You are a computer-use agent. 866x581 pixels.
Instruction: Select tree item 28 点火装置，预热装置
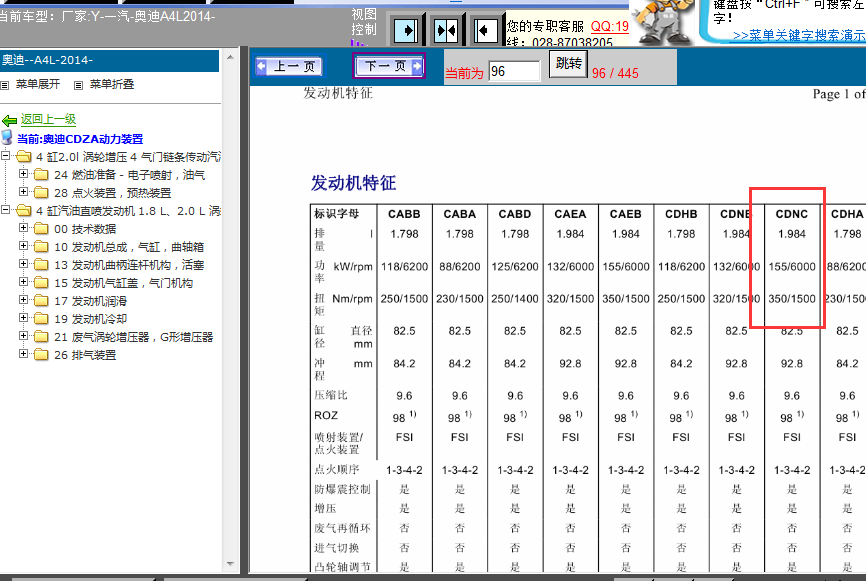[113, 193]
